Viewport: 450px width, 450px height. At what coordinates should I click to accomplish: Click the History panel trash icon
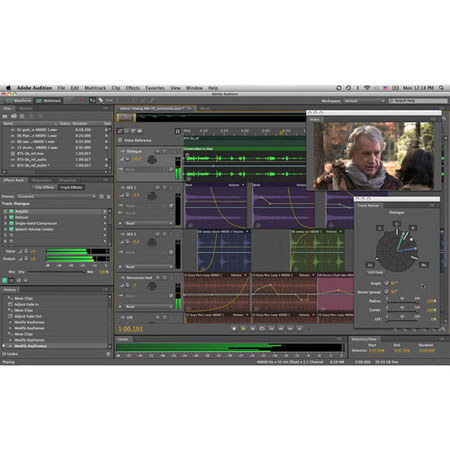pyautogui.click(x=108, y=354)
